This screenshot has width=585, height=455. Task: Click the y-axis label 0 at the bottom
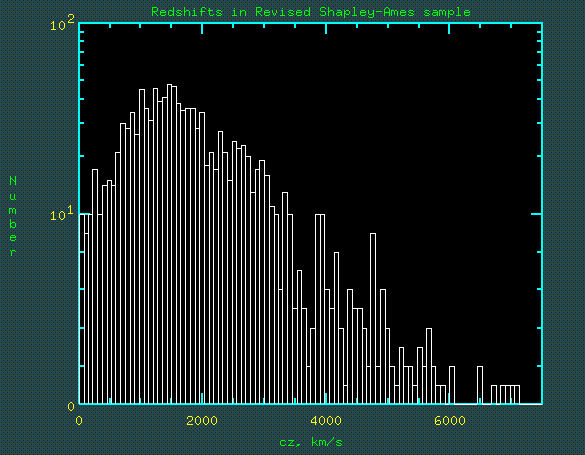71,407
